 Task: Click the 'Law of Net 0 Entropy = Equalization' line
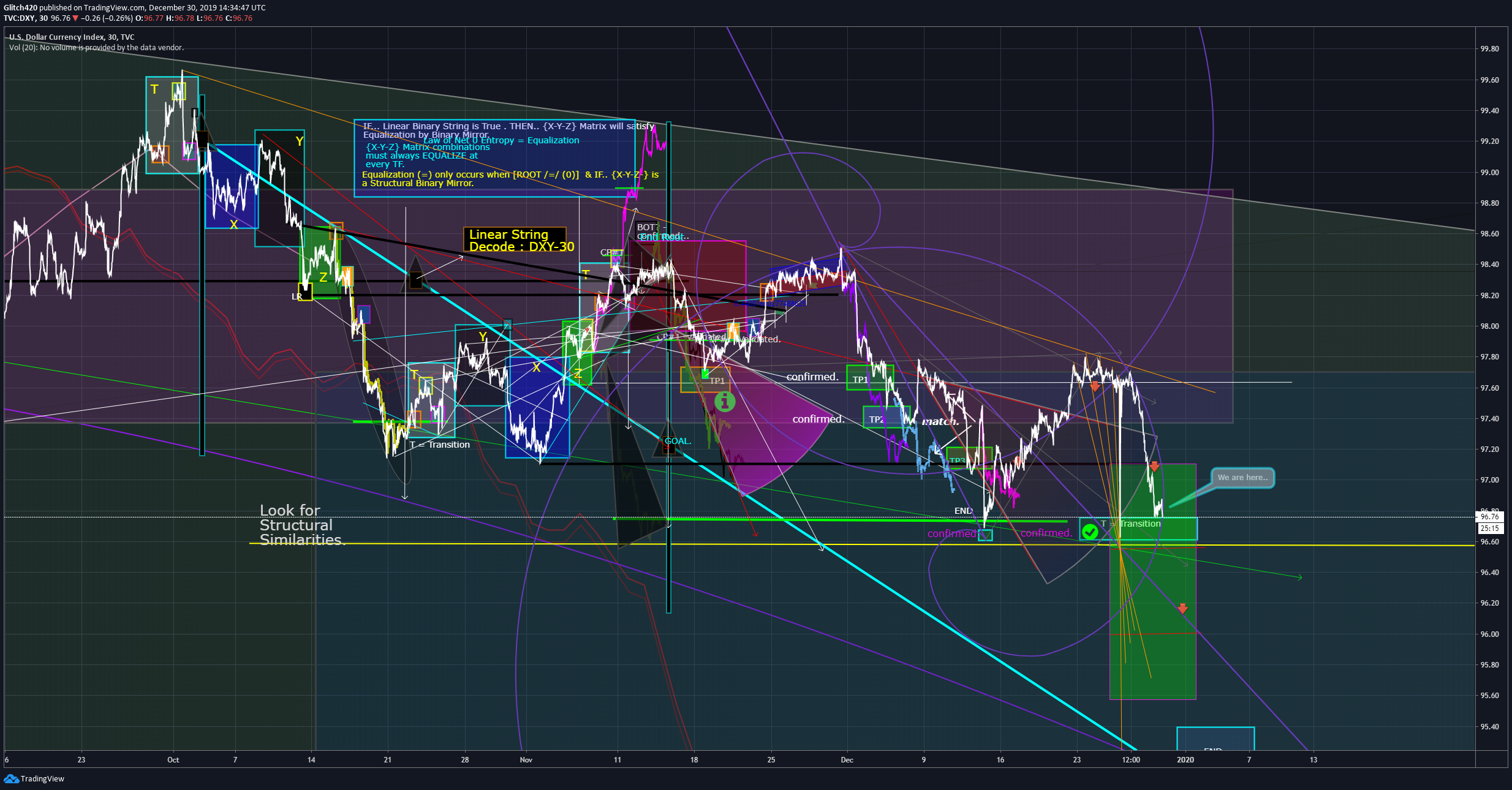coord(501,140)
